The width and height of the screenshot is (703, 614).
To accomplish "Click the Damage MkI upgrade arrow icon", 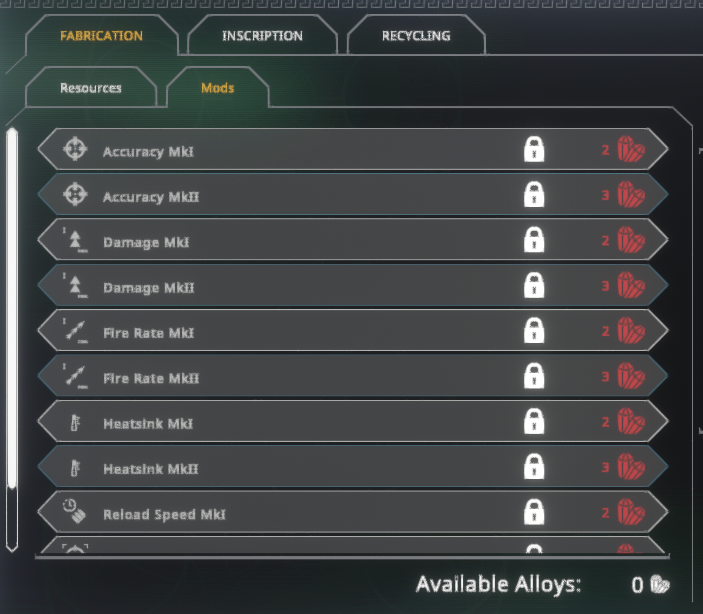I will coord(75,241).
